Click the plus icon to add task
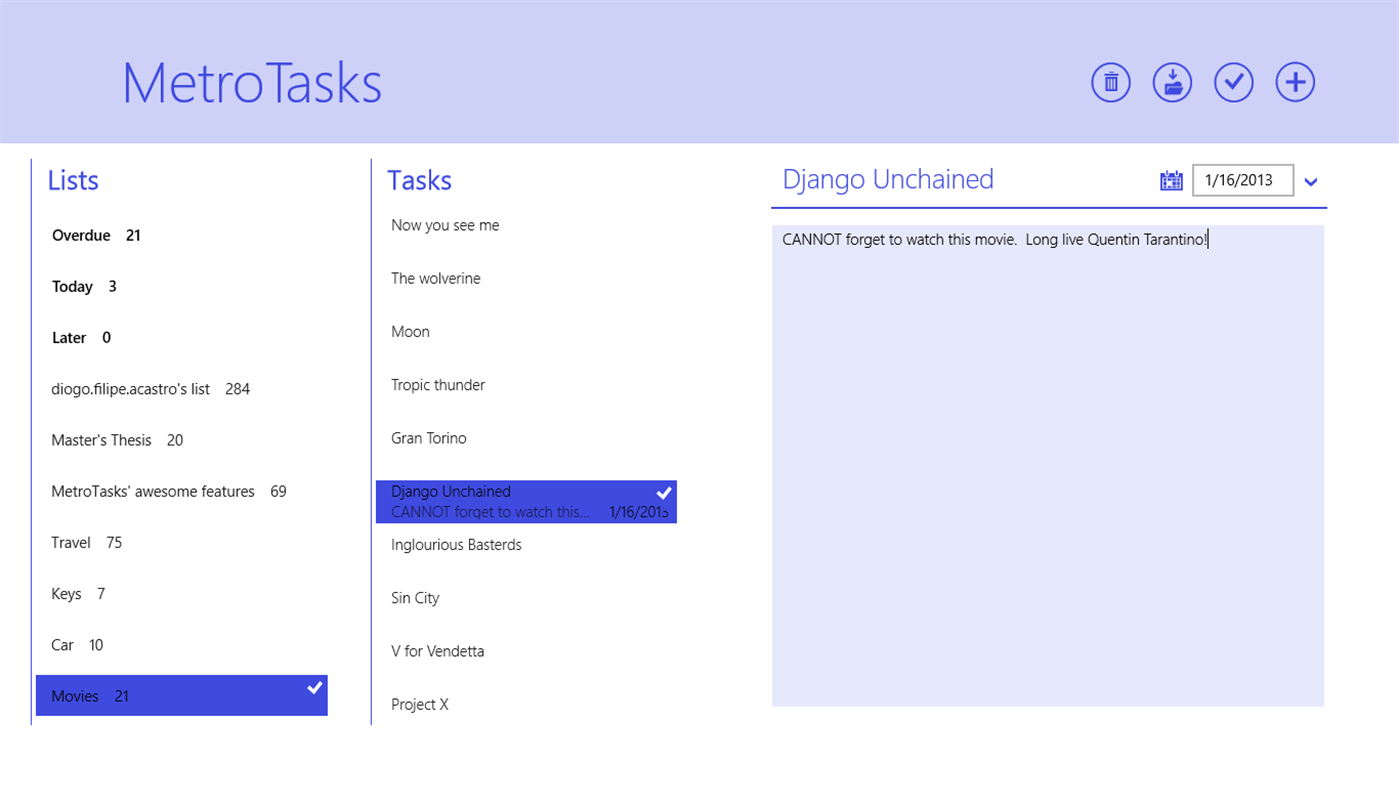The image size is (1399, 787). tap(1295, 82)
